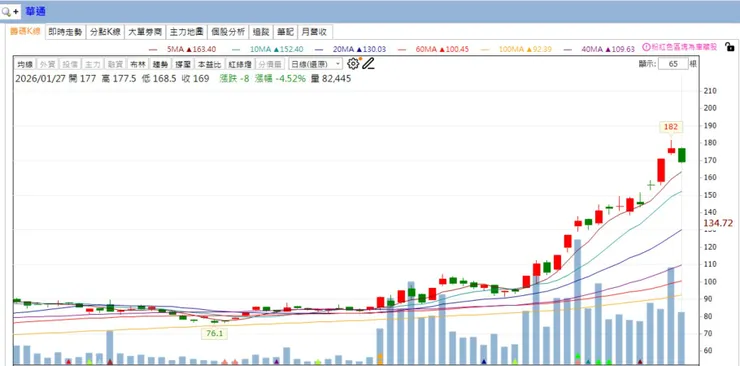The image size is (740, 366).
Task: Click the 粉紅色區塊 pink notice link
Action: click(684, 47)
